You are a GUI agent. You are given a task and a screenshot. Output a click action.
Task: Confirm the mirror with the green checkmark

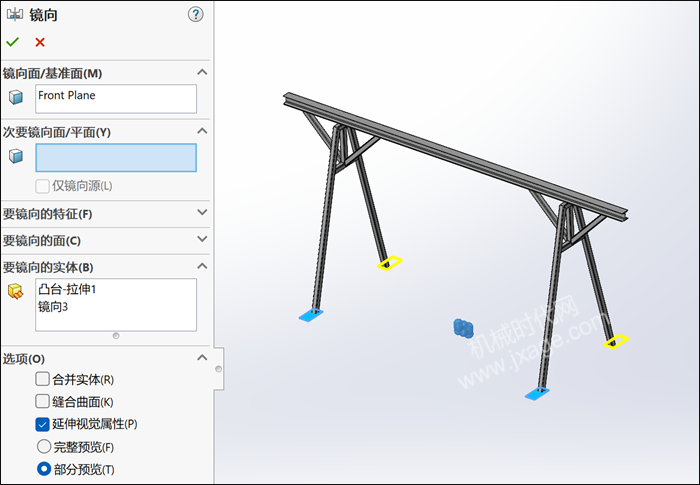click(12, 42)
